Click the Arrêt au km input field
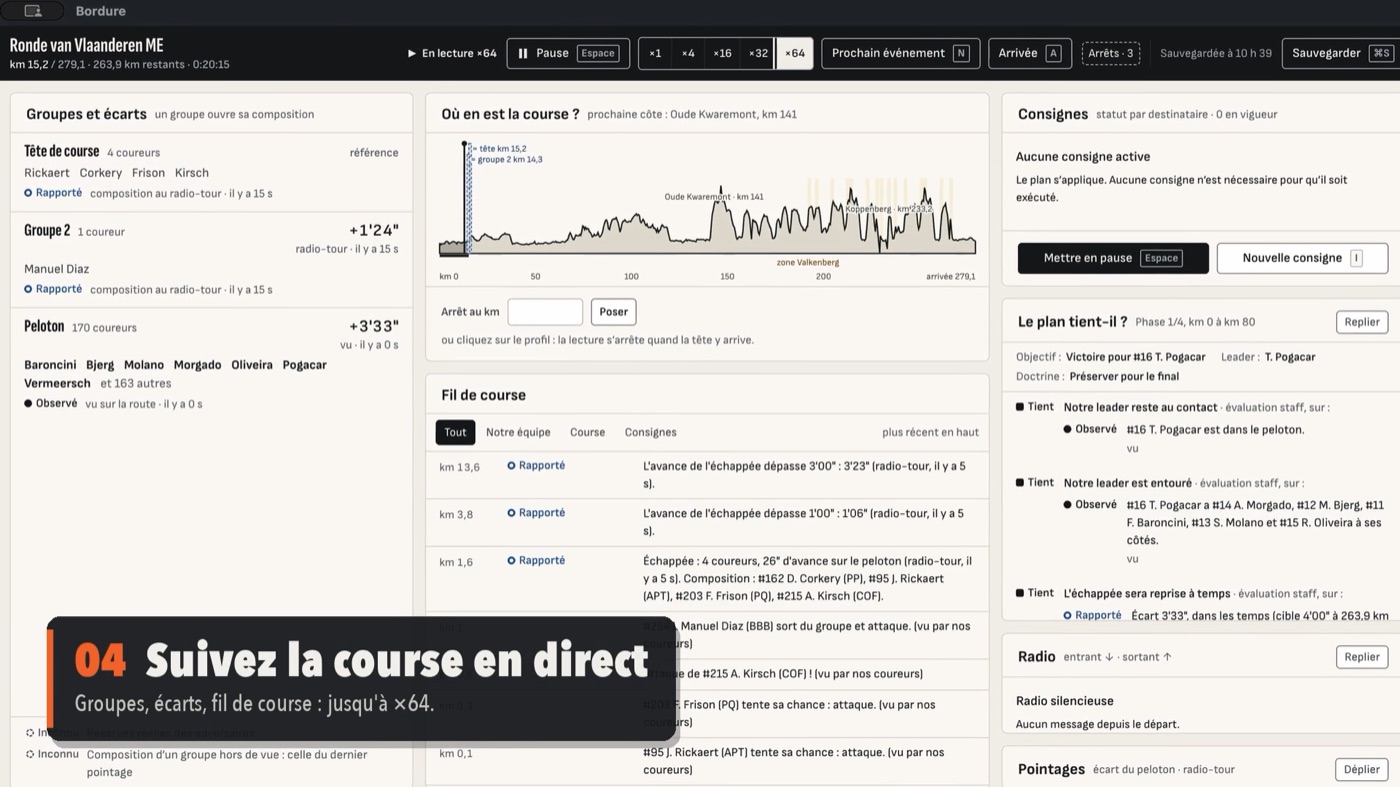Viewport: 1400px width, 787px height. 545,312
